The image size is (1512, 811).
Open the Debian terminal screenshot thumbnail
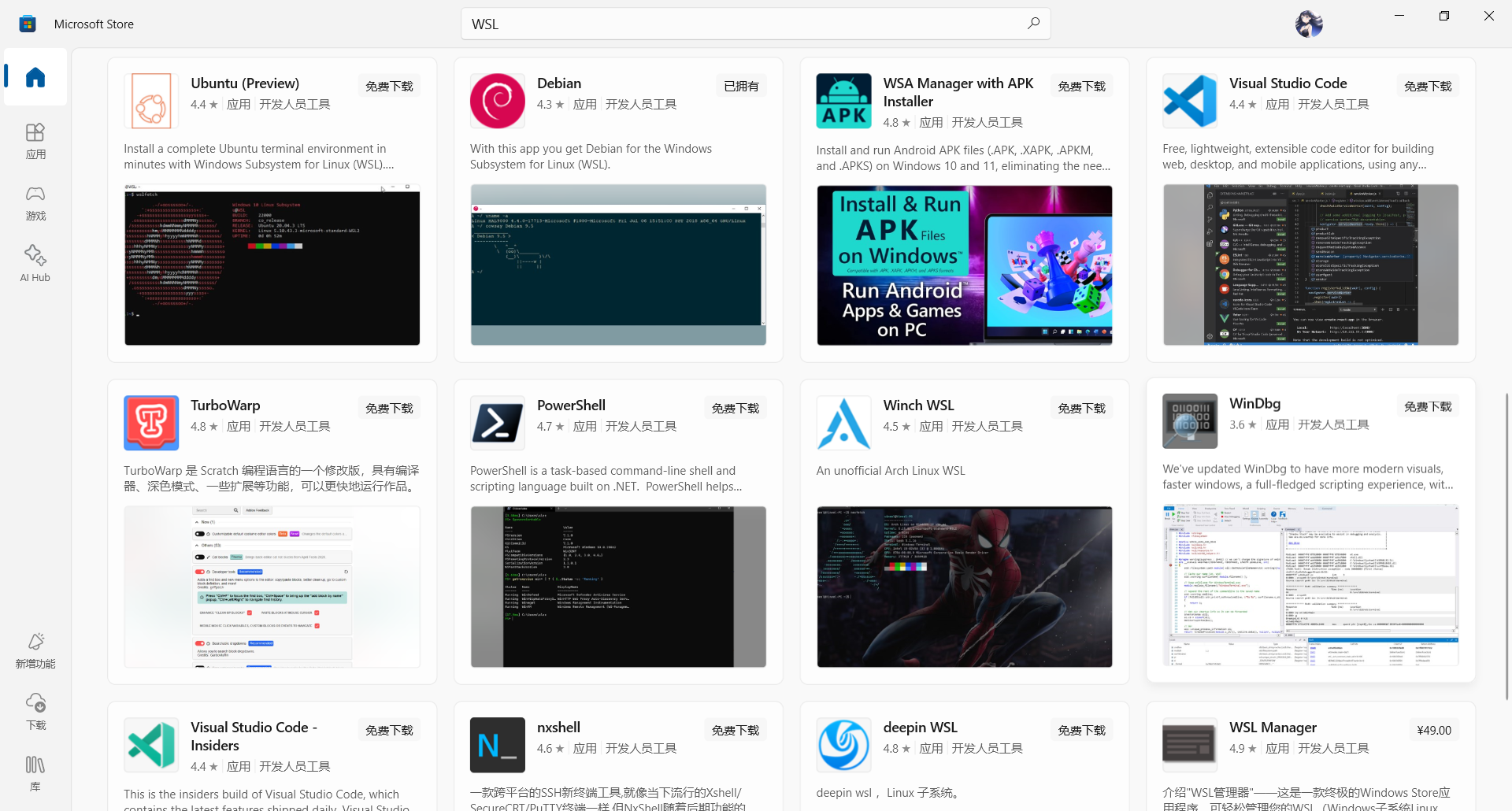(618, 265)
